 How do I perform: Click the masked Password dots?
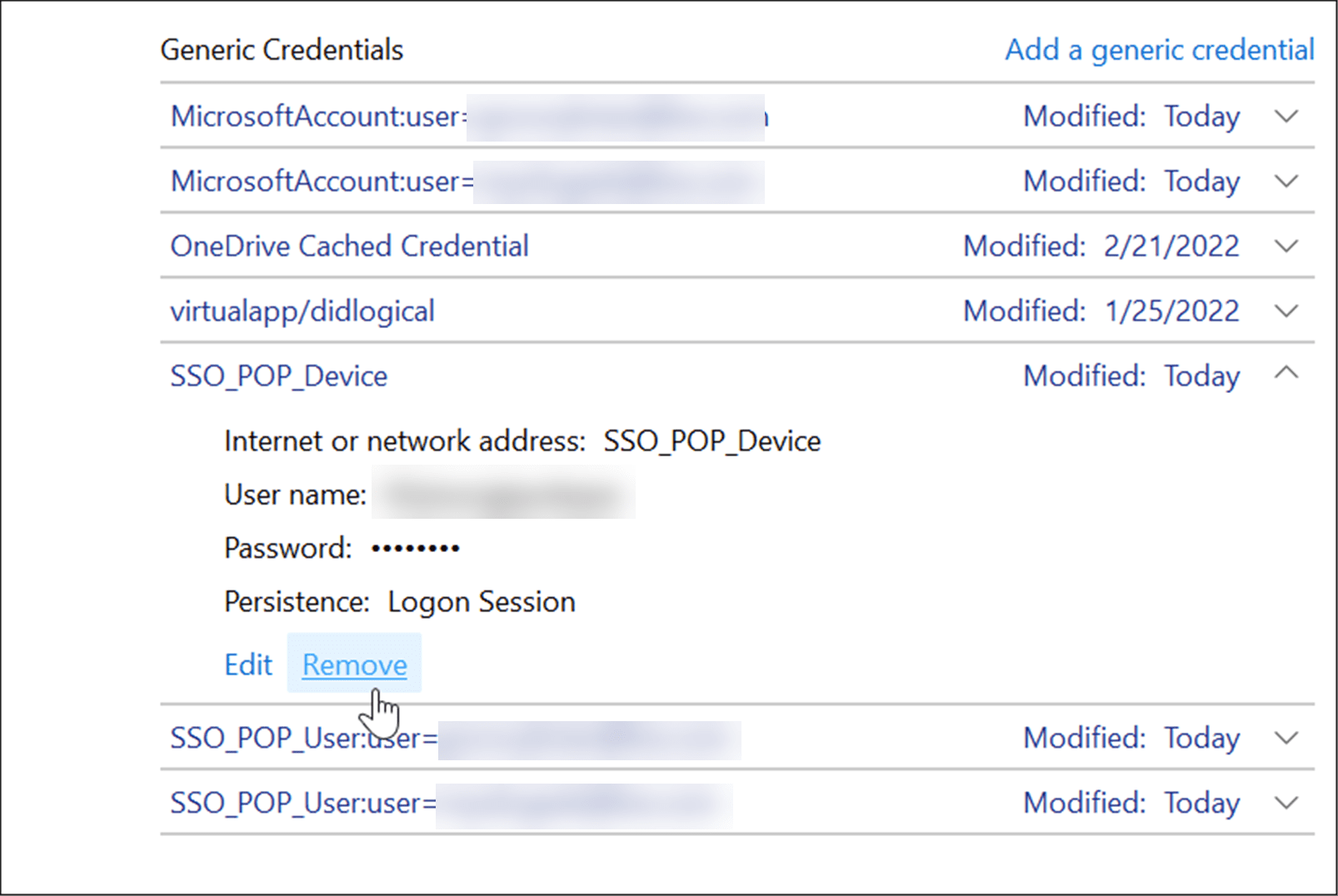pos(415,549)
